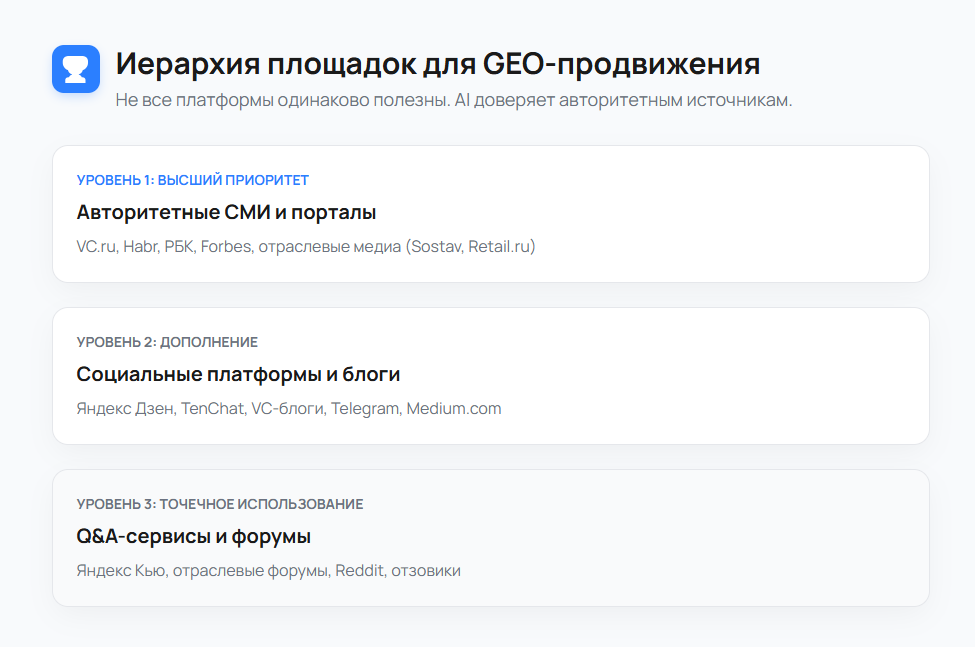
Task: Click the line listing Яндекс Дзен, TenChat, Telegram
Action: (289, 408)
